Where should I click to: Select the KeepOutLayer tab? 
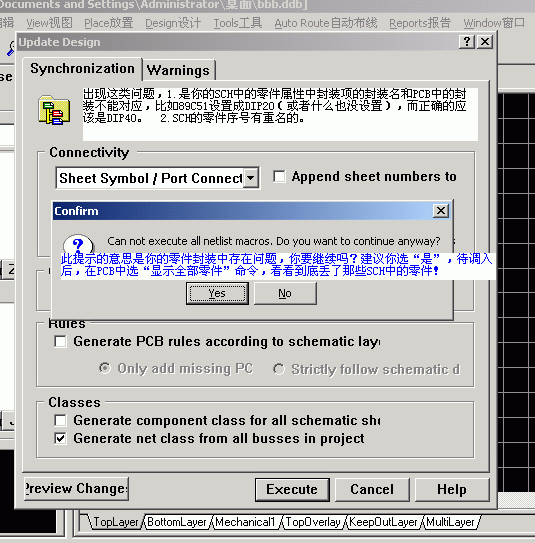tap(383, 522)
